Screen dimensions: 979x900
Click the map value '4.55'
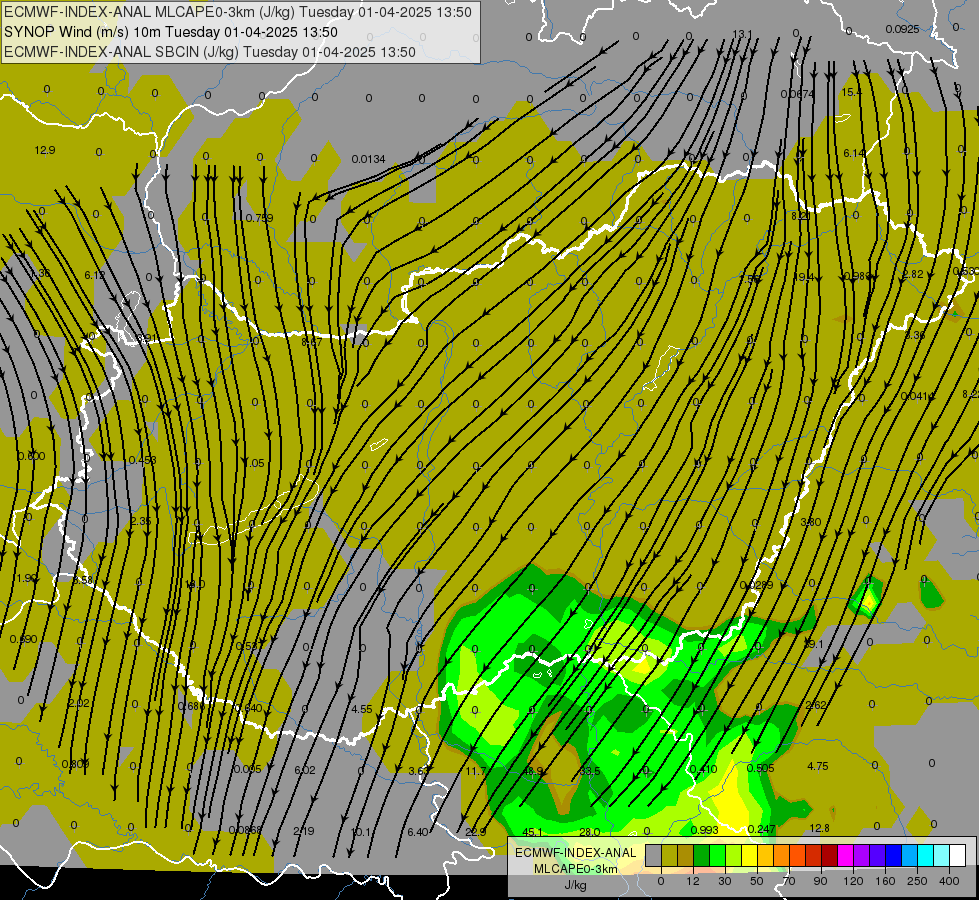pos(362,710)
